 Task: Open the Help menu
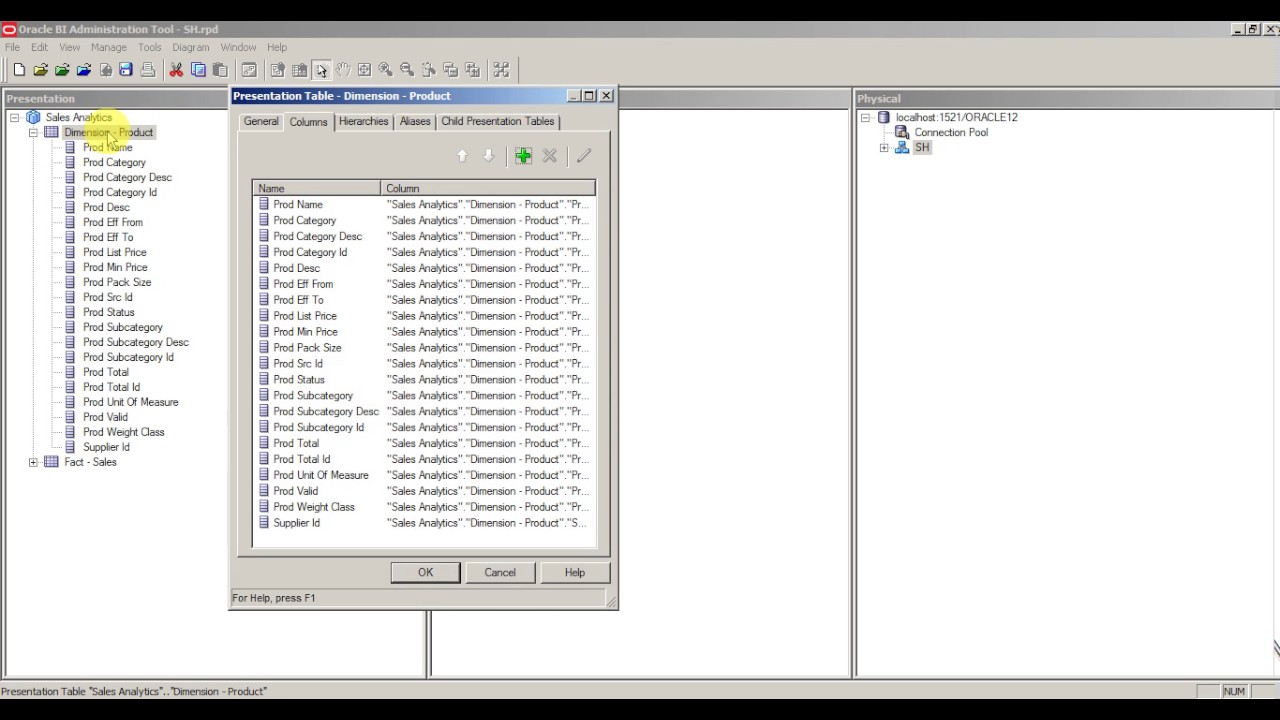click(277, 47)
